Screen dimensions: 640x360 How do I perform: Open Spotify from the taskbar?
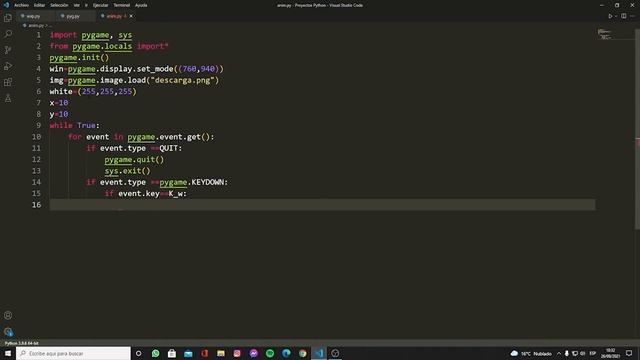[x=270, y=353]
